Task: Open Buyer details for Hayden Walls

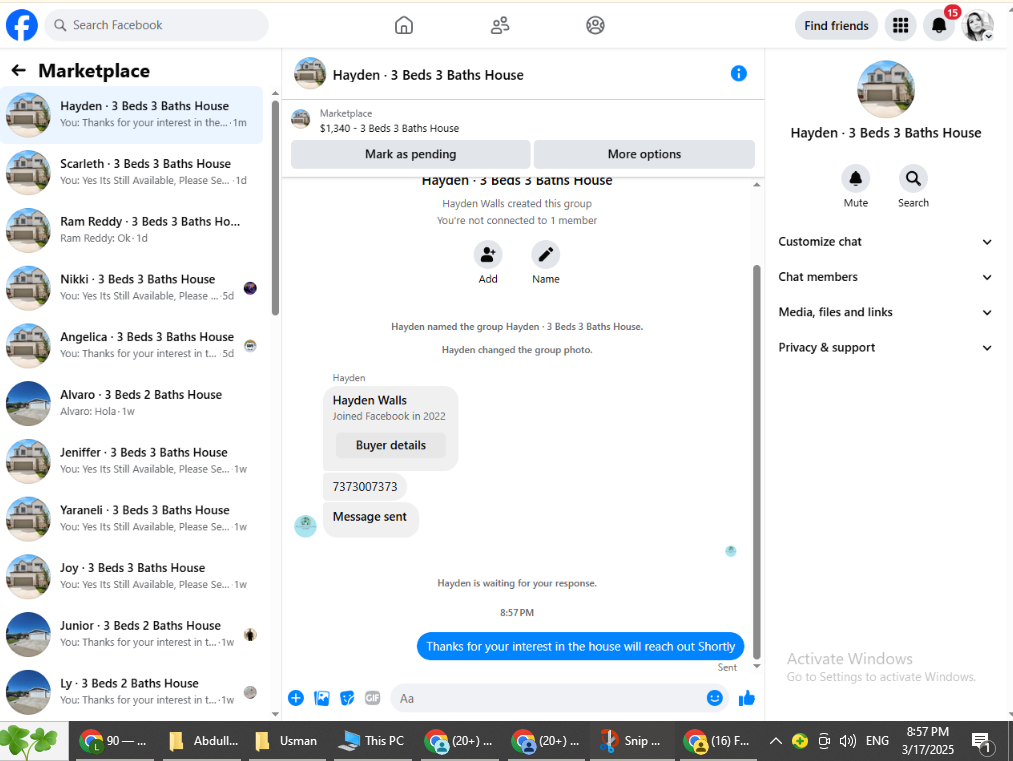Action: [391, 445]
